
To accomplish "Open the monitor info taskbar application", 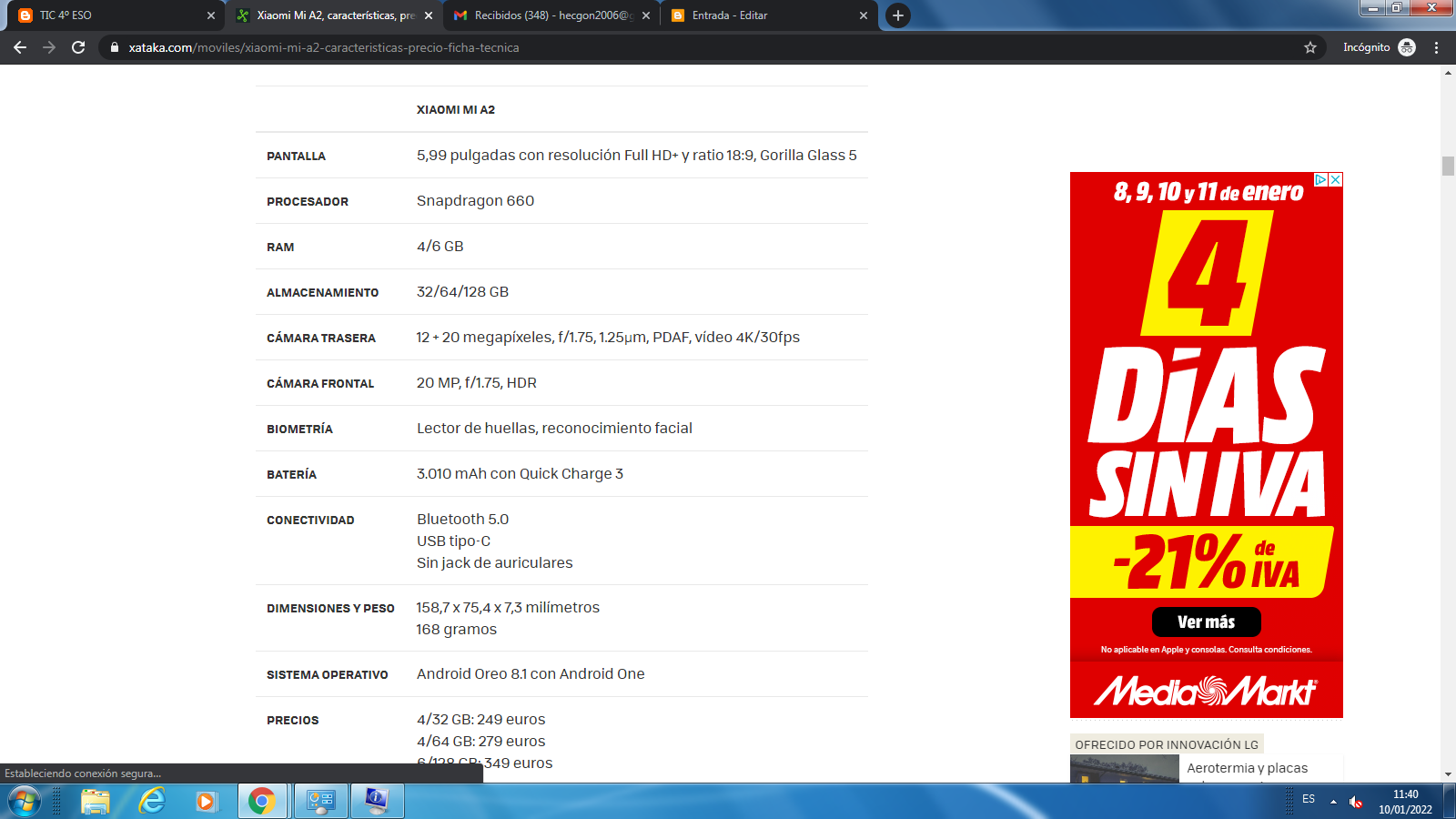I will (x=377, y=801).
